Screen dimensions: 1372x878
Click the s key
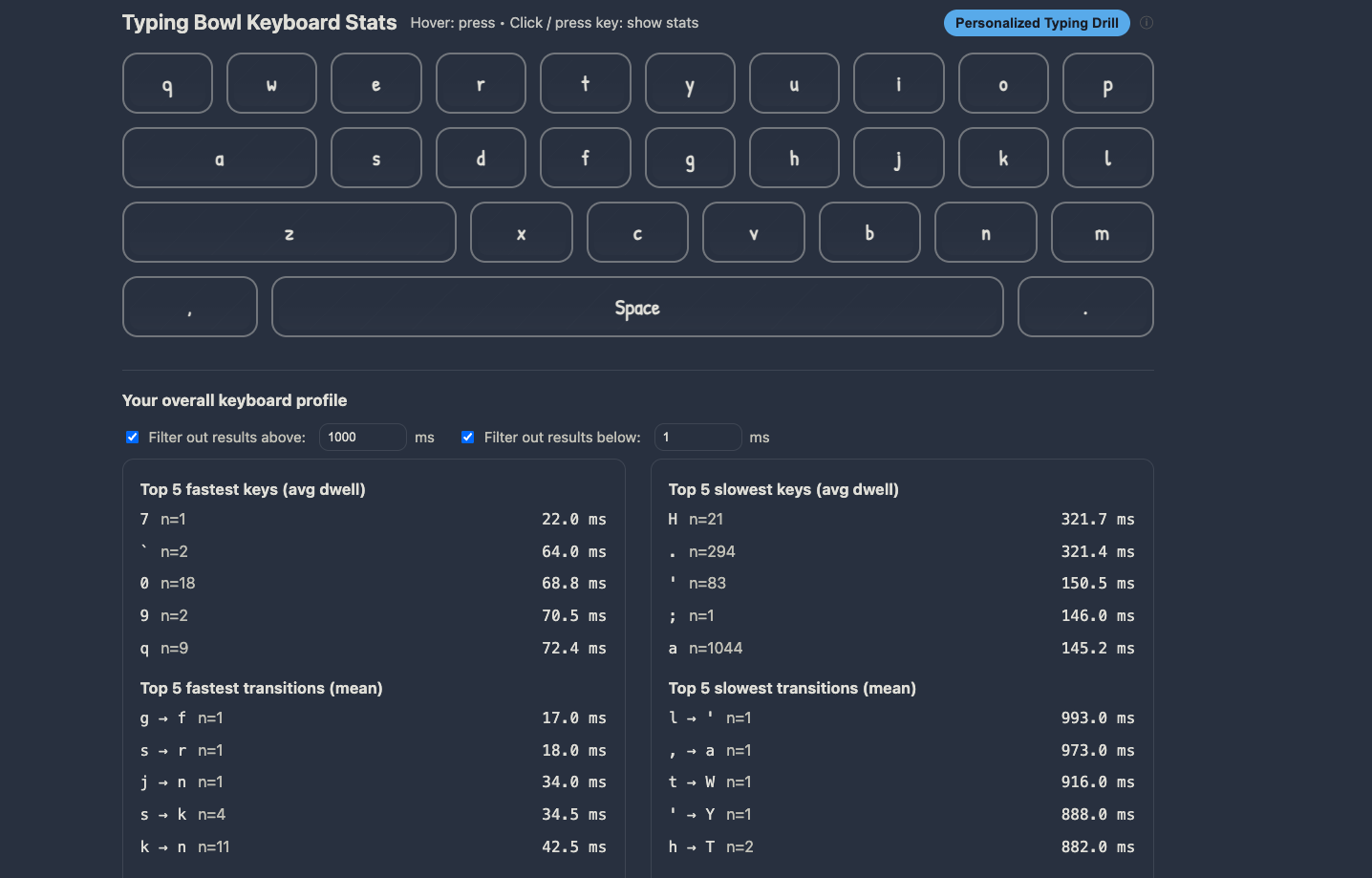pyautogui.click(x=376, y=158)
